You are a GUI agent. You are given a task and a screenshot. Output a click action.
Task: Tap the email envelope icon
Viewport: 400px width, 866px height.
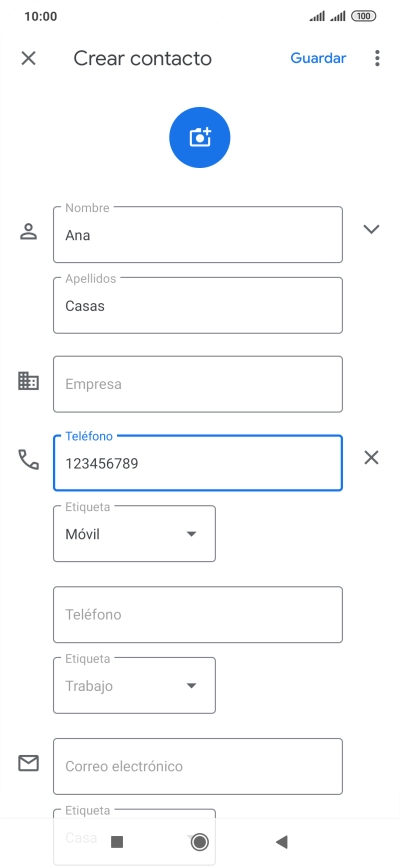coord(28,763)
